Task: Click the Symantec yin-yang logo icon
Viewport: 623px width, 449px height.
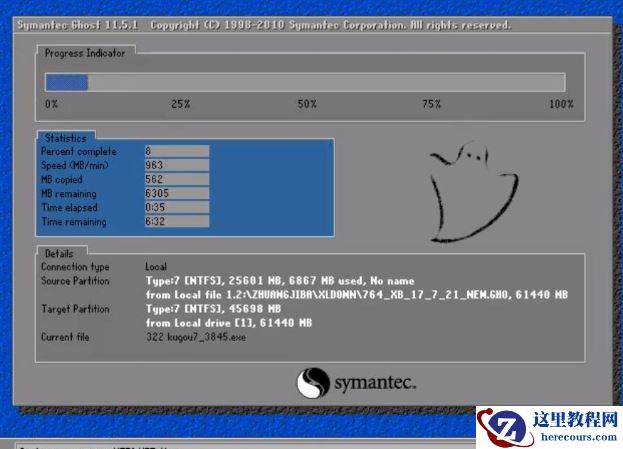Action: [x=313, y=383]
